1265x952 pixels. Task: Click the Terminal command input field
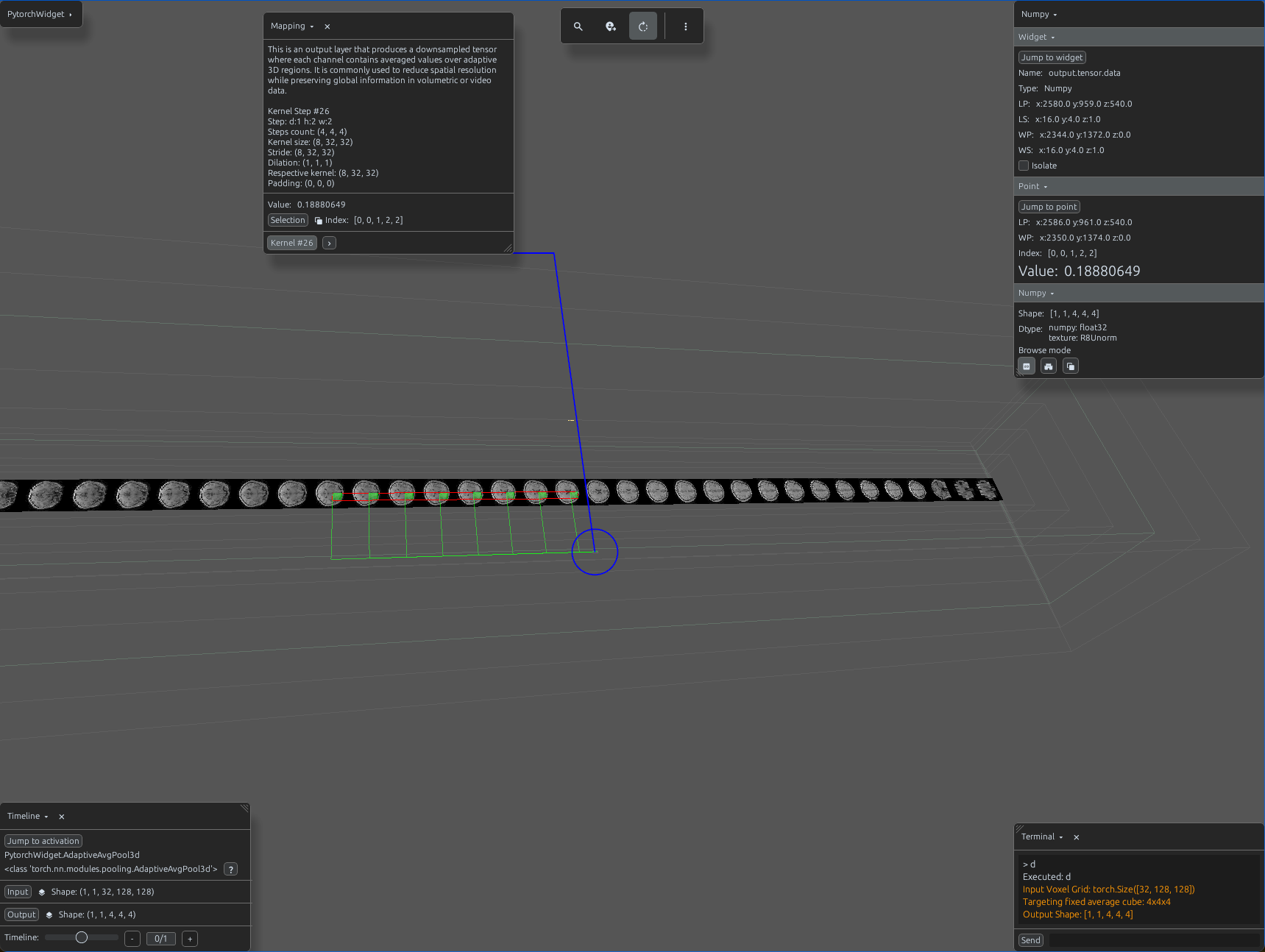pyautogui.click(x=1154, y=940)
